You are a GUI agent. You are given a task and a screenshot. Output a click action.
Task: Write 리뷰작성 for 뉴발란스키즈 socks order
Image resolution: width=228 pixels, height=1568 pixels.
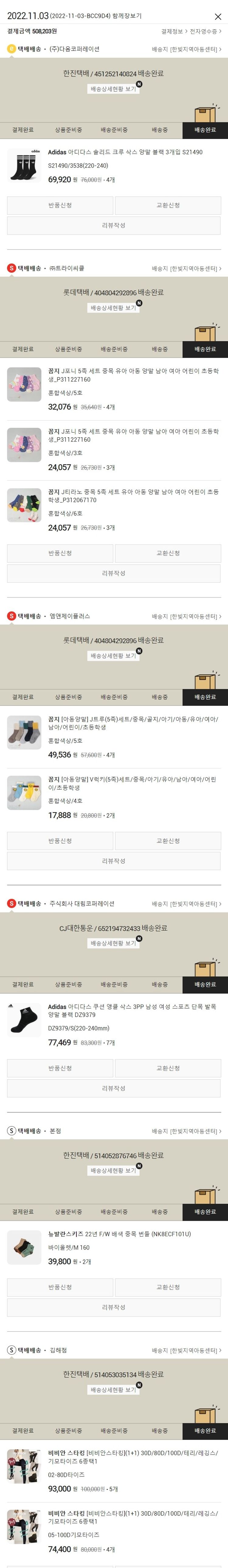113,1307
